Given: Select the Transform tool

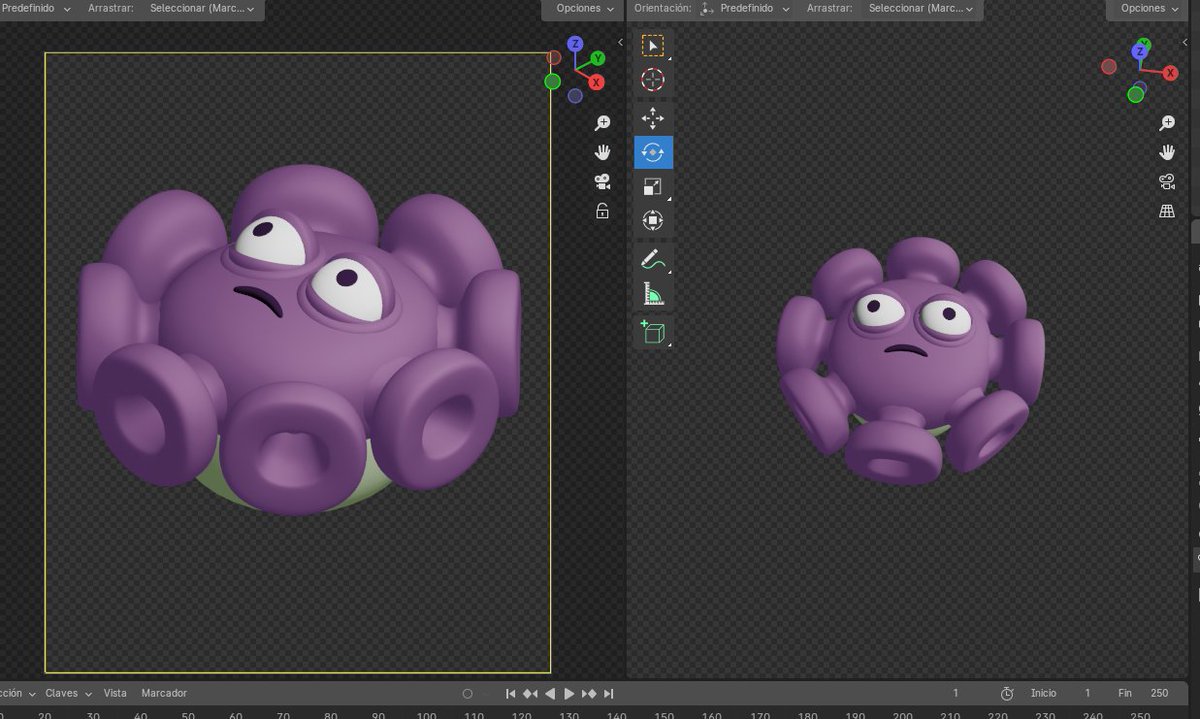Looking at the screenshot, I should (x=652, y=221).
